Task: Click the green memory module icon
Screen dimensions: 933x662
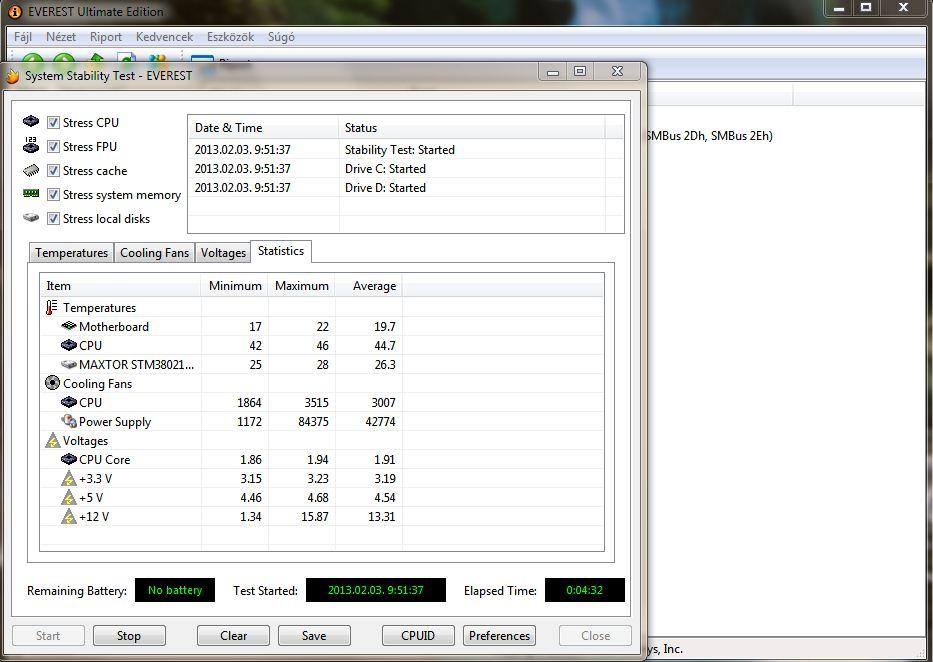Action: pos(31,193)
